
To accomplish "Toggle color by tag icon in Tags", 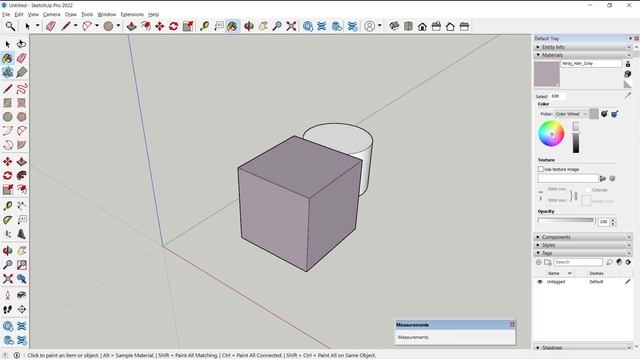I will pos(619,262).
